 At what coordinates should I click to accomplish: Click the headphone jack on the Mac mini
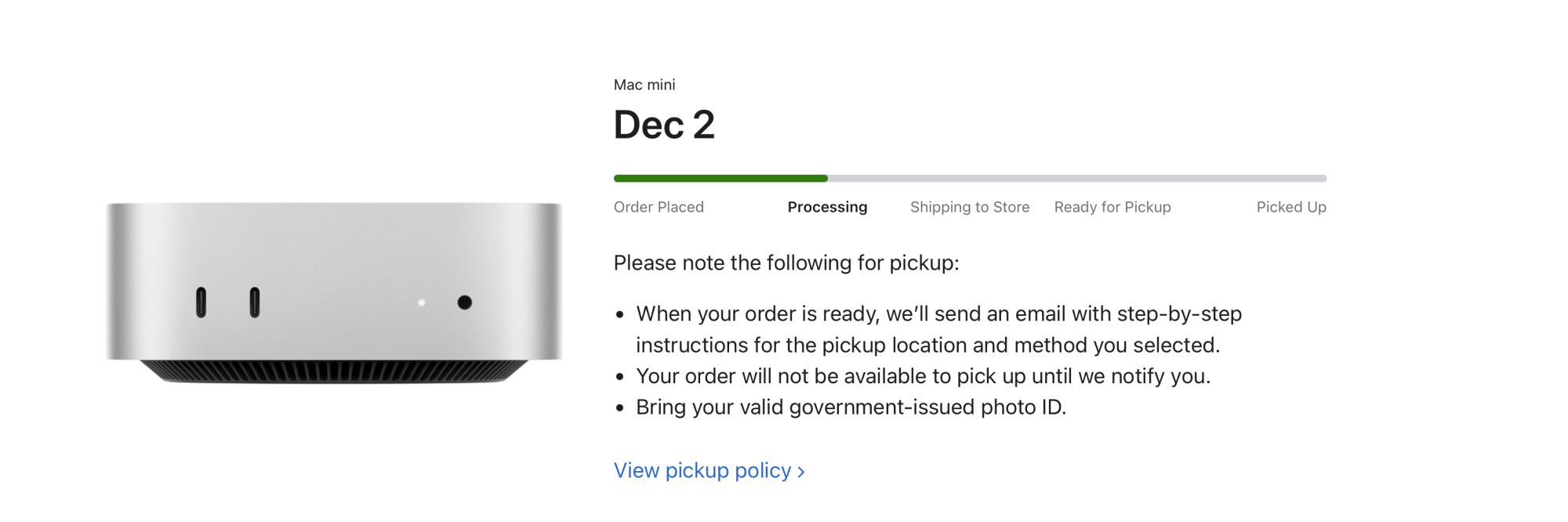pos(465,303)
